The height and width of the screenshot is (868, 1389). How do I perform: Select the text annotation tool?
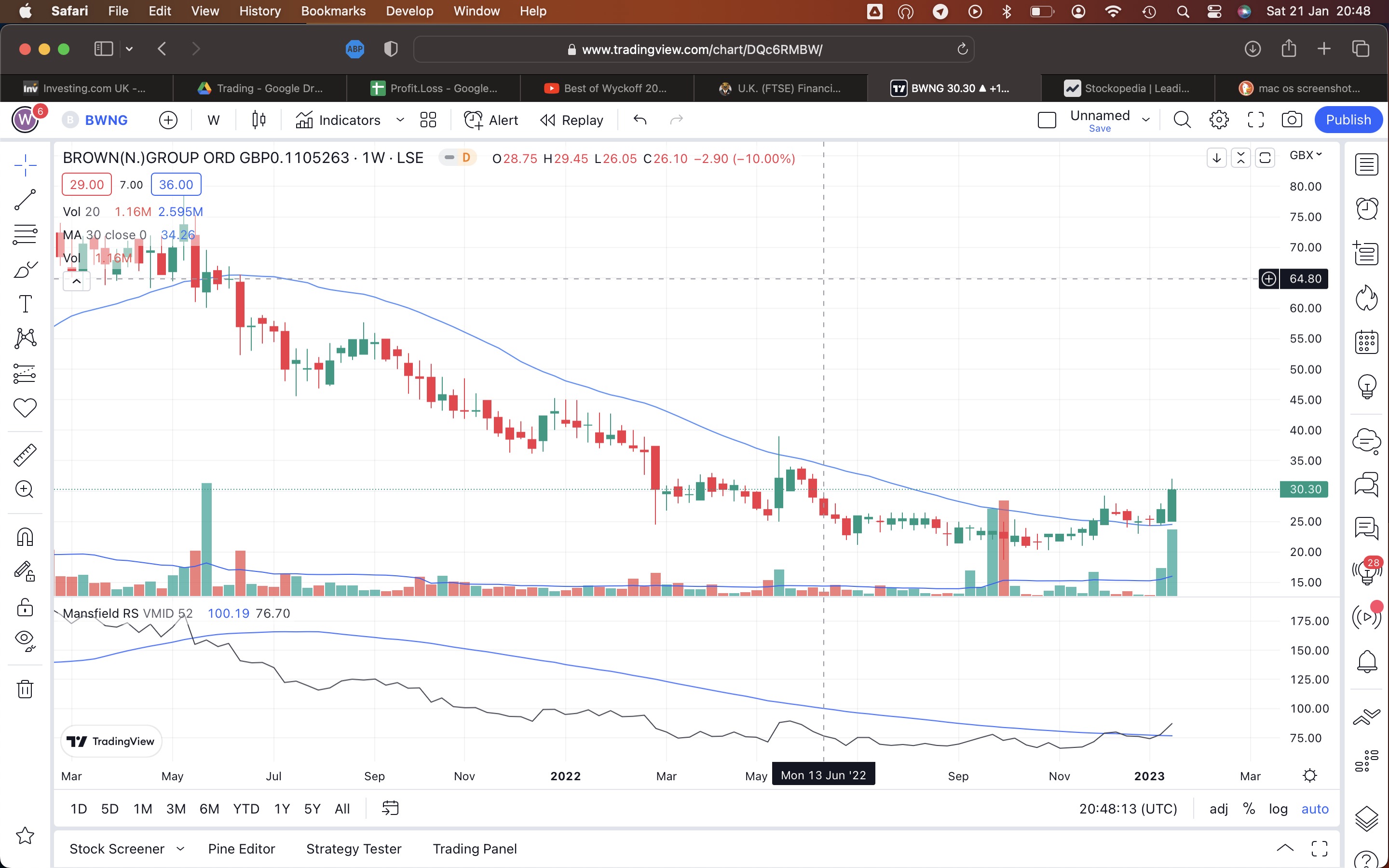click(x=25, y=304)
